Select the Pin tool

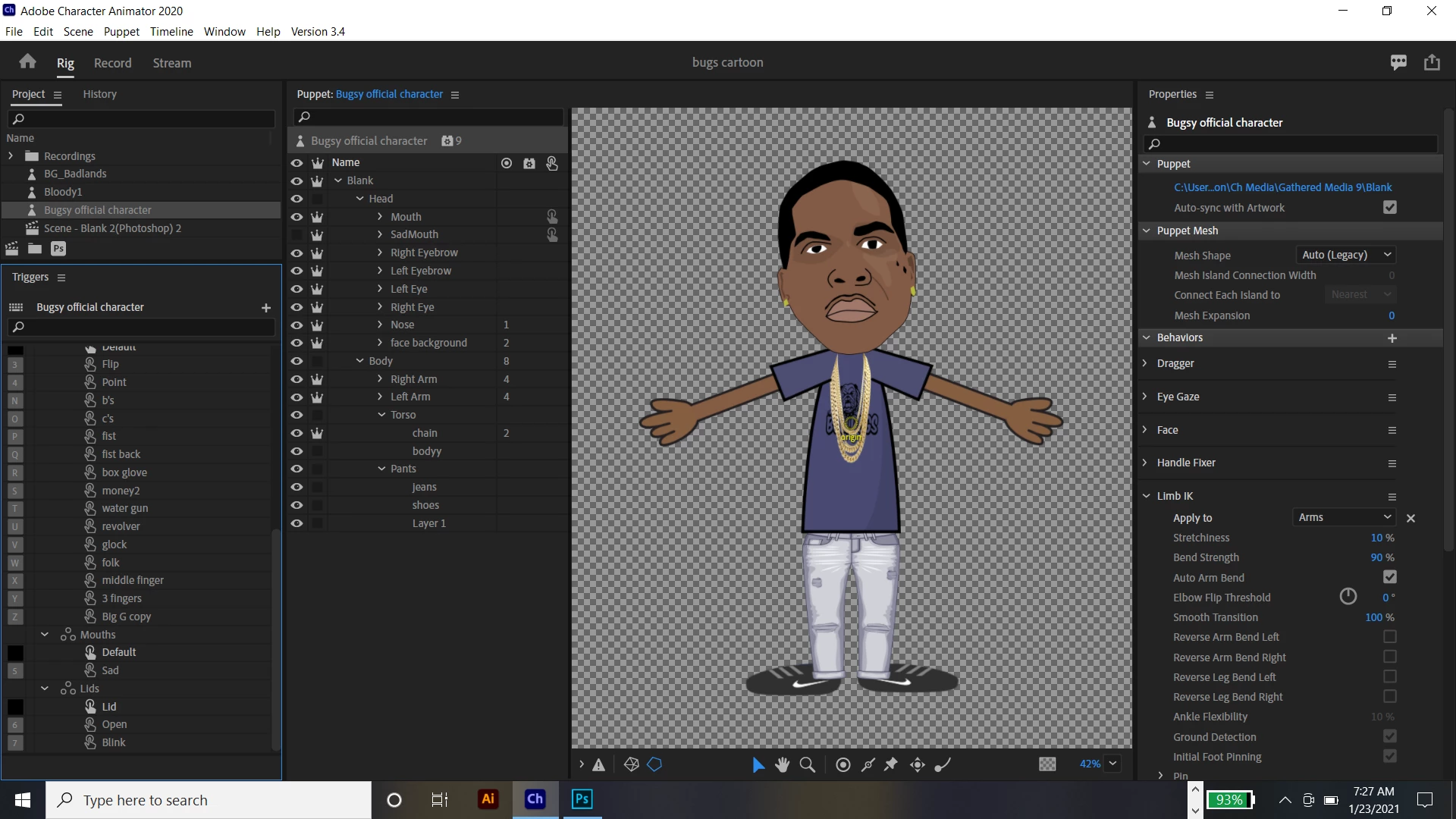click(x=891, y=764)
